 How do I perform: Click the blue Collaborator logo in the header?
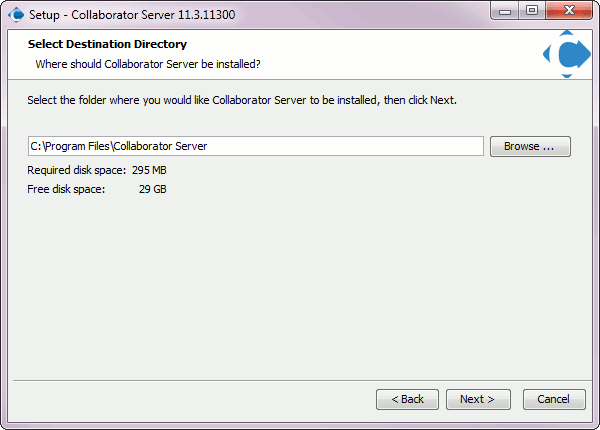[567, 54]
